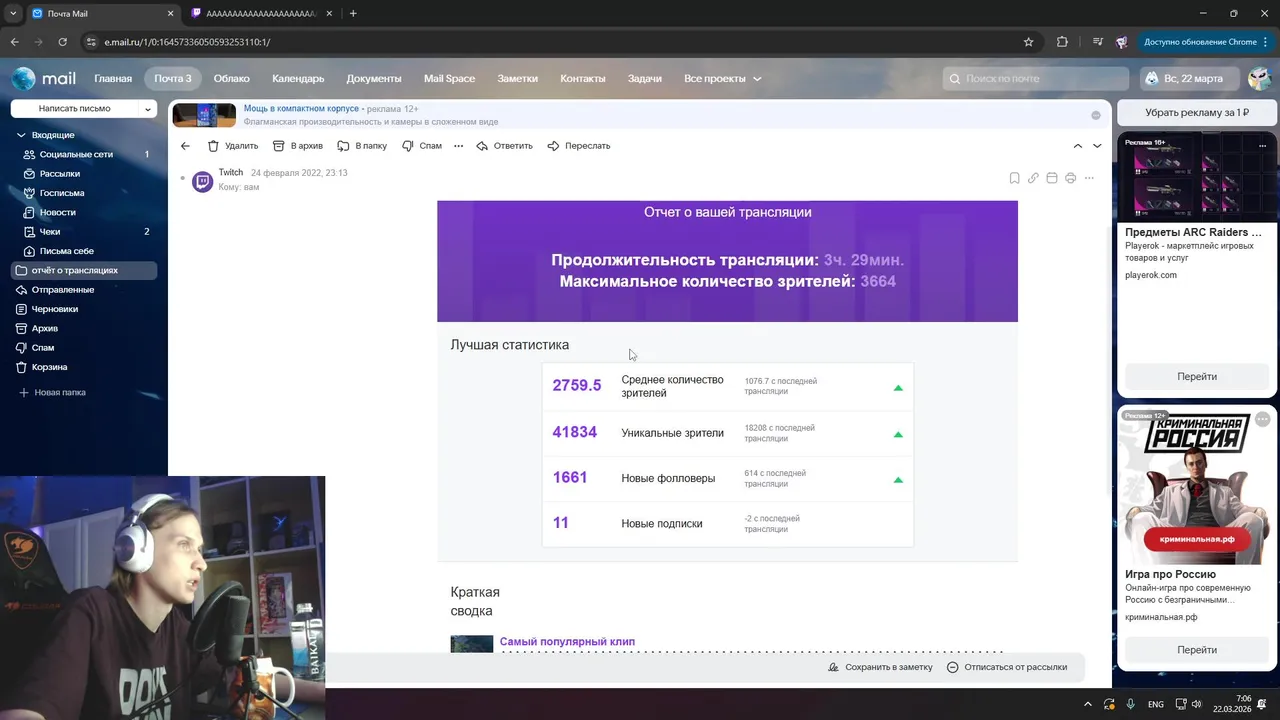The image size is (1280, 720).
Task: Open a new Chrome tab with plus
Action: (x=353, y=14)
